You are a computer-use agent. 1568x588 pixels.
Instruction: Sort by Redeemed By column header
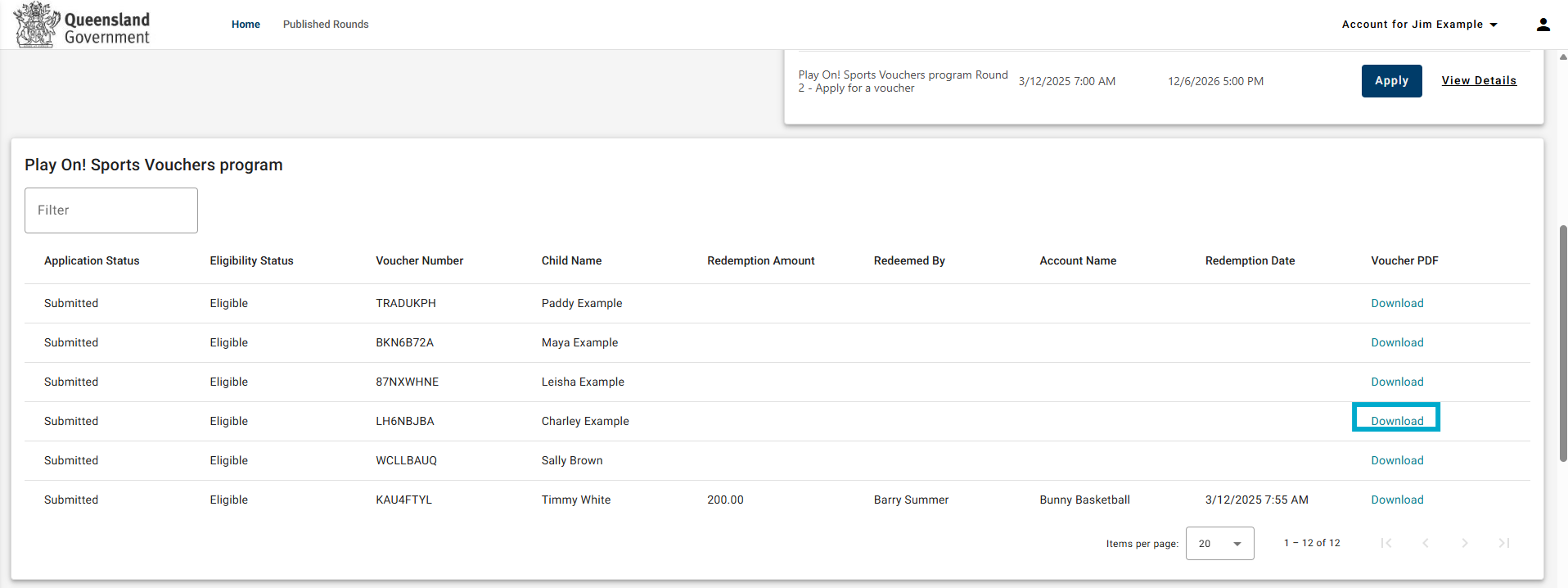pos(909,260)
